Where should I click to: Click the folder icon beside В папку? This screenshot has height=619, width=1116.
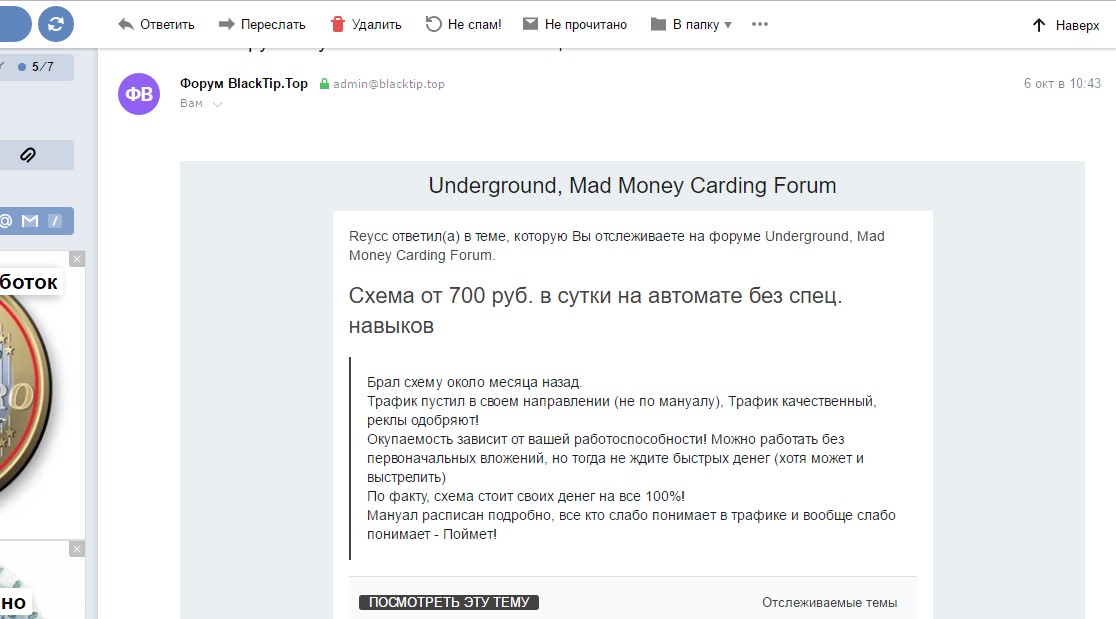click(x=658, y=24)
